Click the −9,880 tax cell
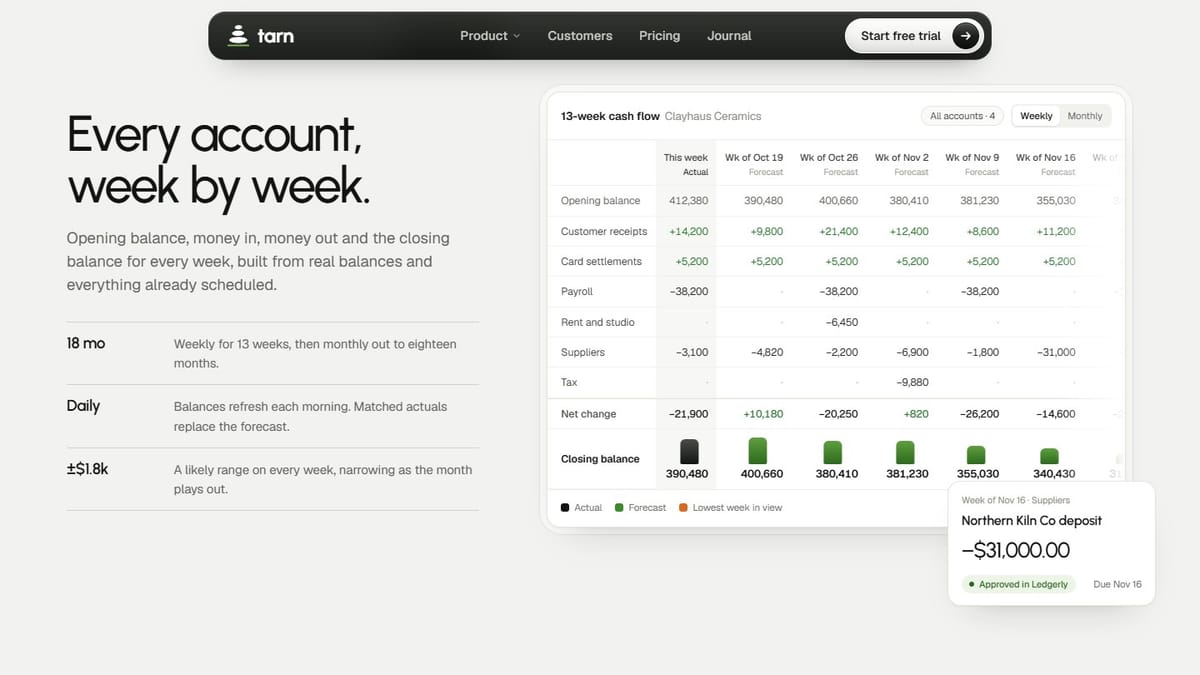Image resolution: width=1200 pixels, height=675 pixels. pyautogui.click(x=912, y=382)
